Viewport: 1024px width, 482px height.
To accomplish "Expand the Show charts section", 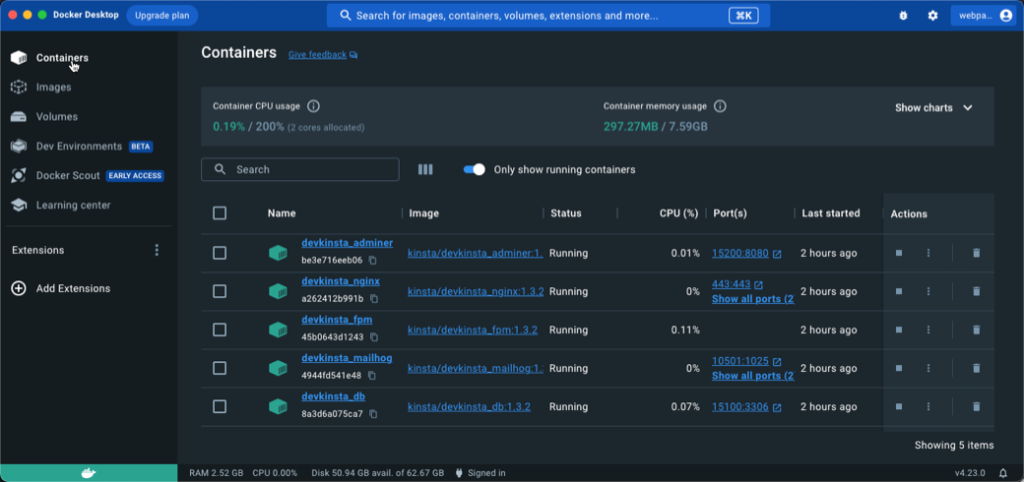I will click(x=933, y=108).
